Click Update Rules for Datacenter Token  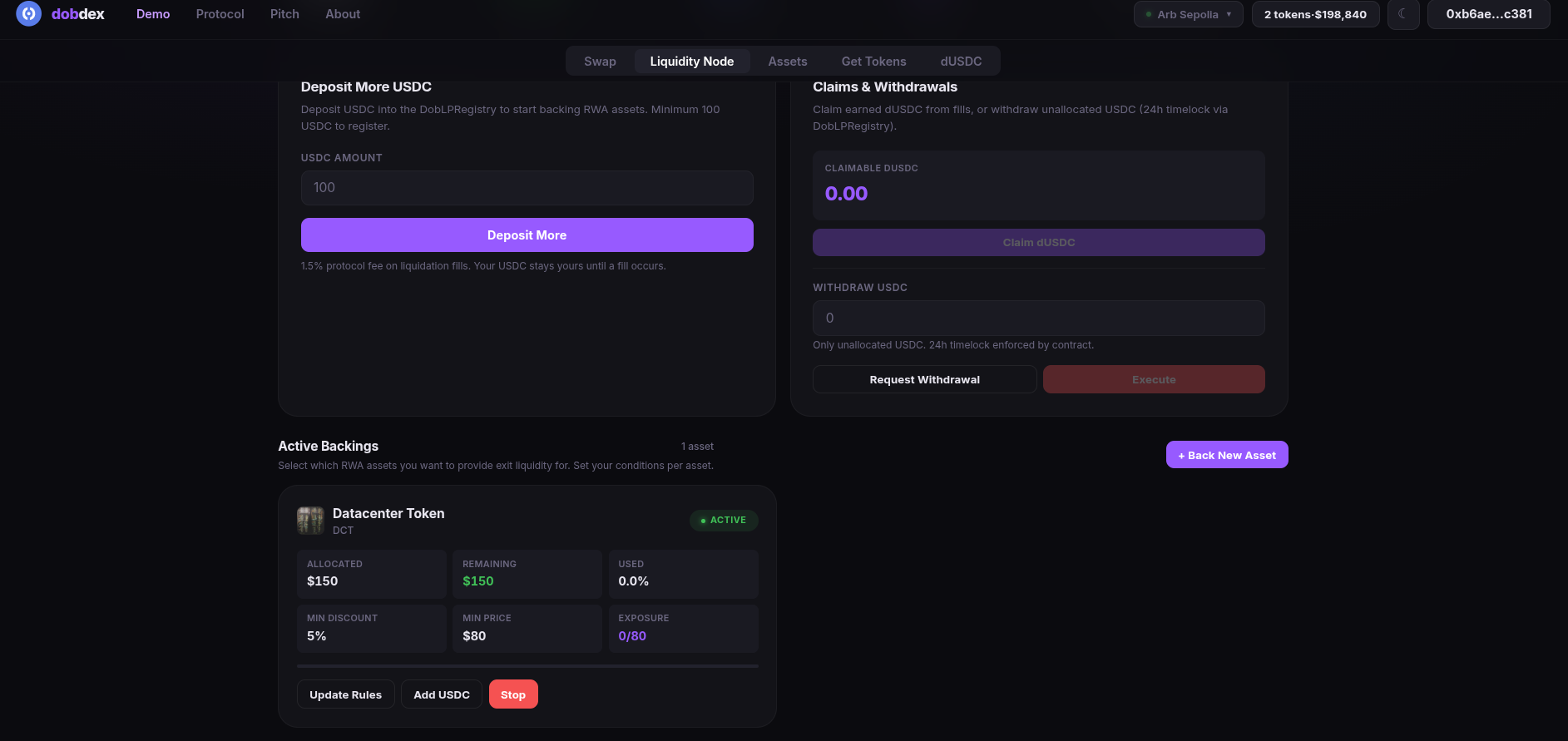tap(345, 694)
